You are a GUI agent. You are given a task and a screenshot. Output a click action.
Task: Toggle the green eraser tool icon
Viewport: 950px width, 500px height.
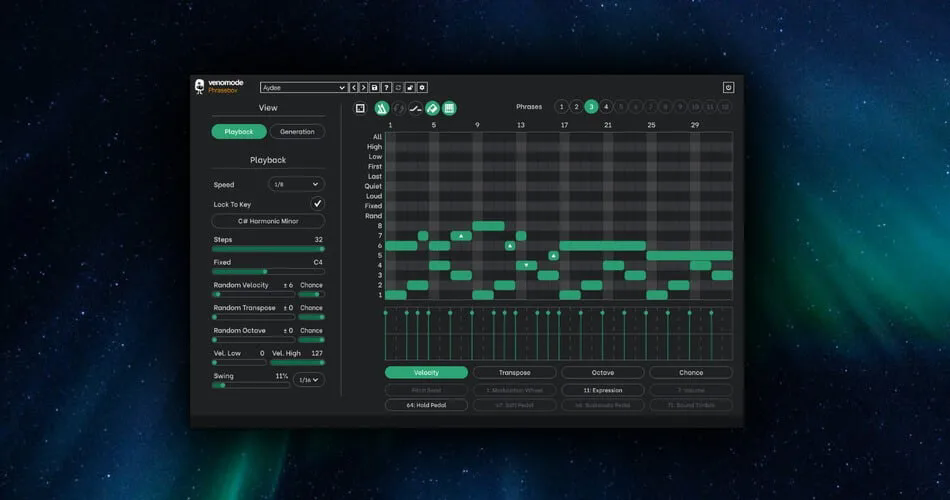[x=432, y=108]
